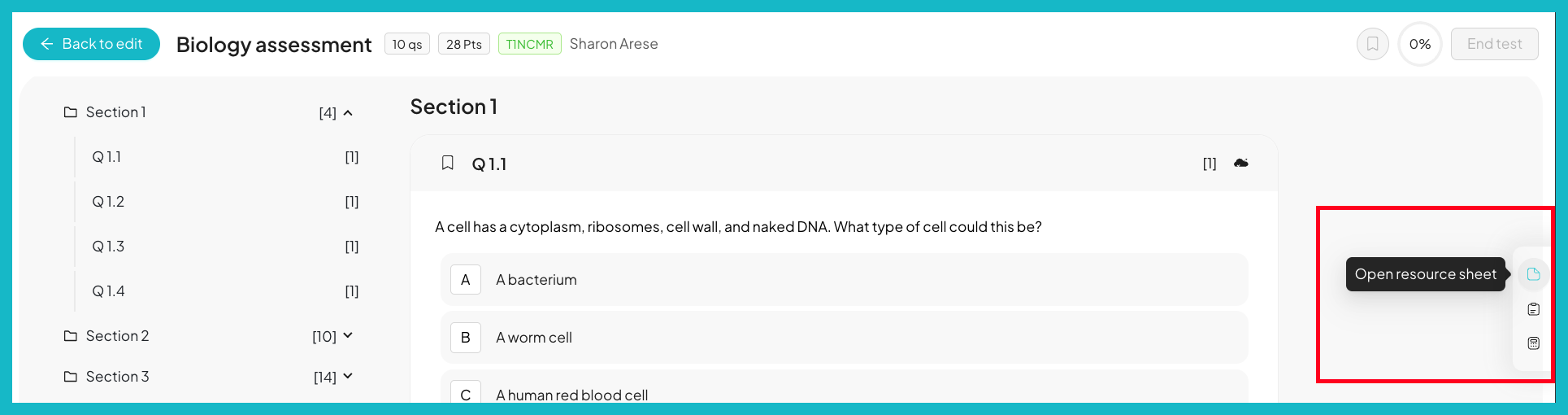Open the clipboard notes icon in side toolbar
This screenshot has height=415, width=1568.
tap(1533, 309)
